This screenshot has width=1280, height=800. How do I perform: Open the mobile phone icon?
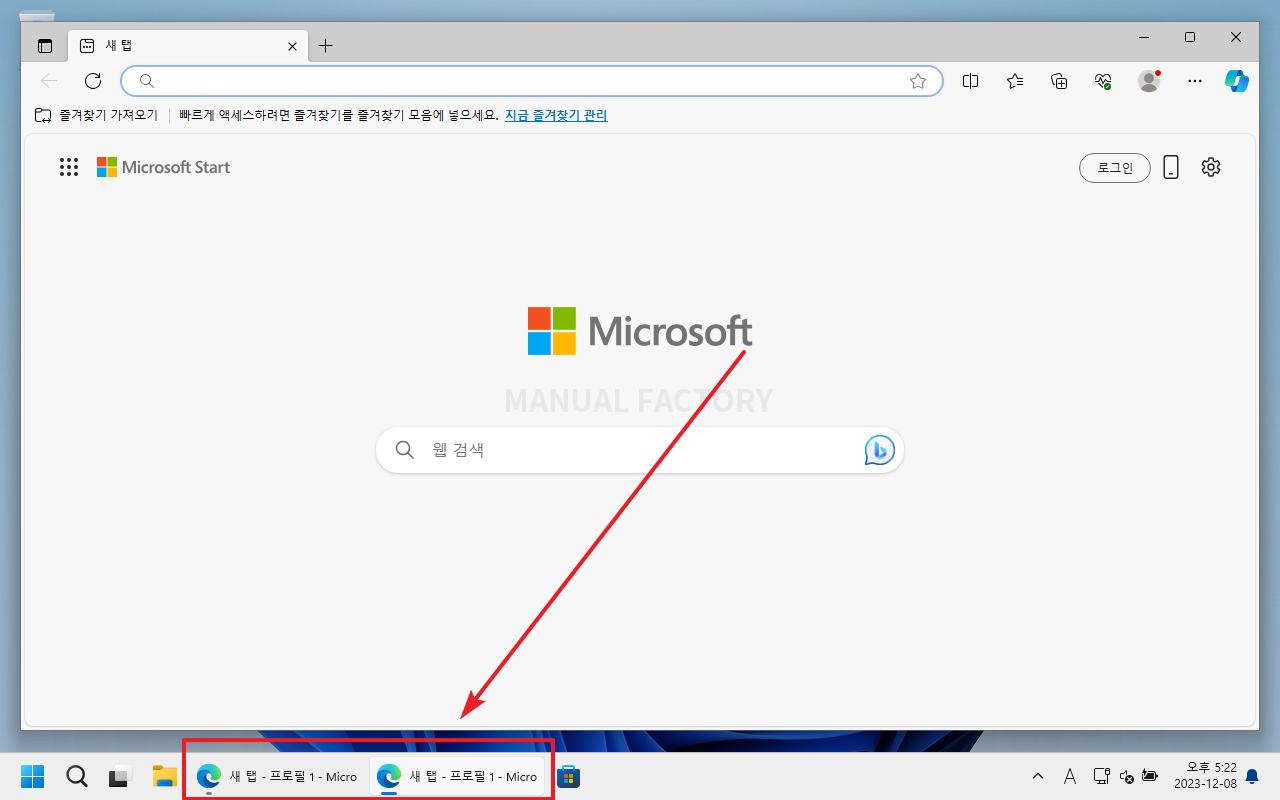pyautogui.click(x=1171, y=167)
